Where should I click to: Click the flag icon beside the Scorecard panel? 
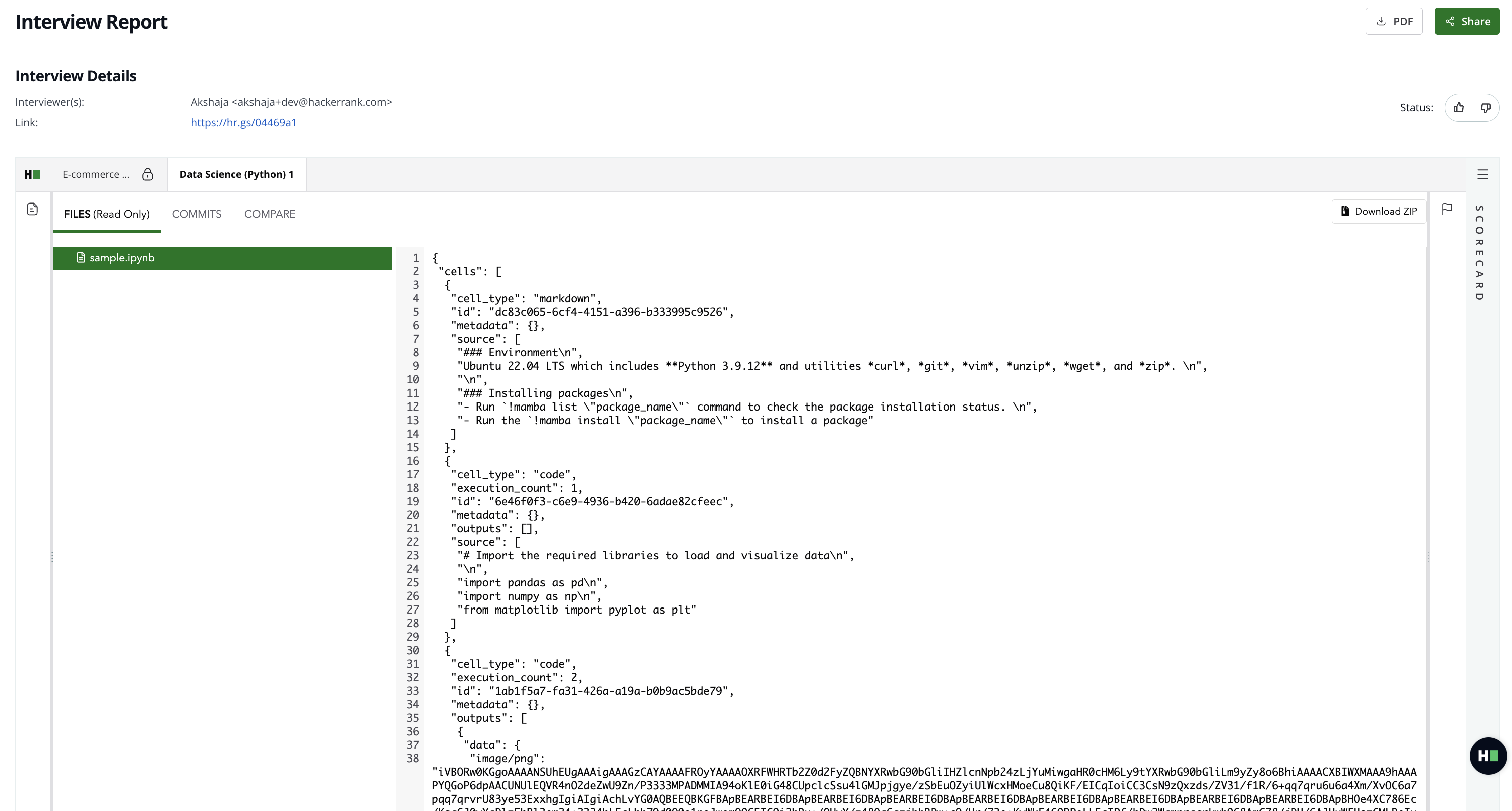1447,209
